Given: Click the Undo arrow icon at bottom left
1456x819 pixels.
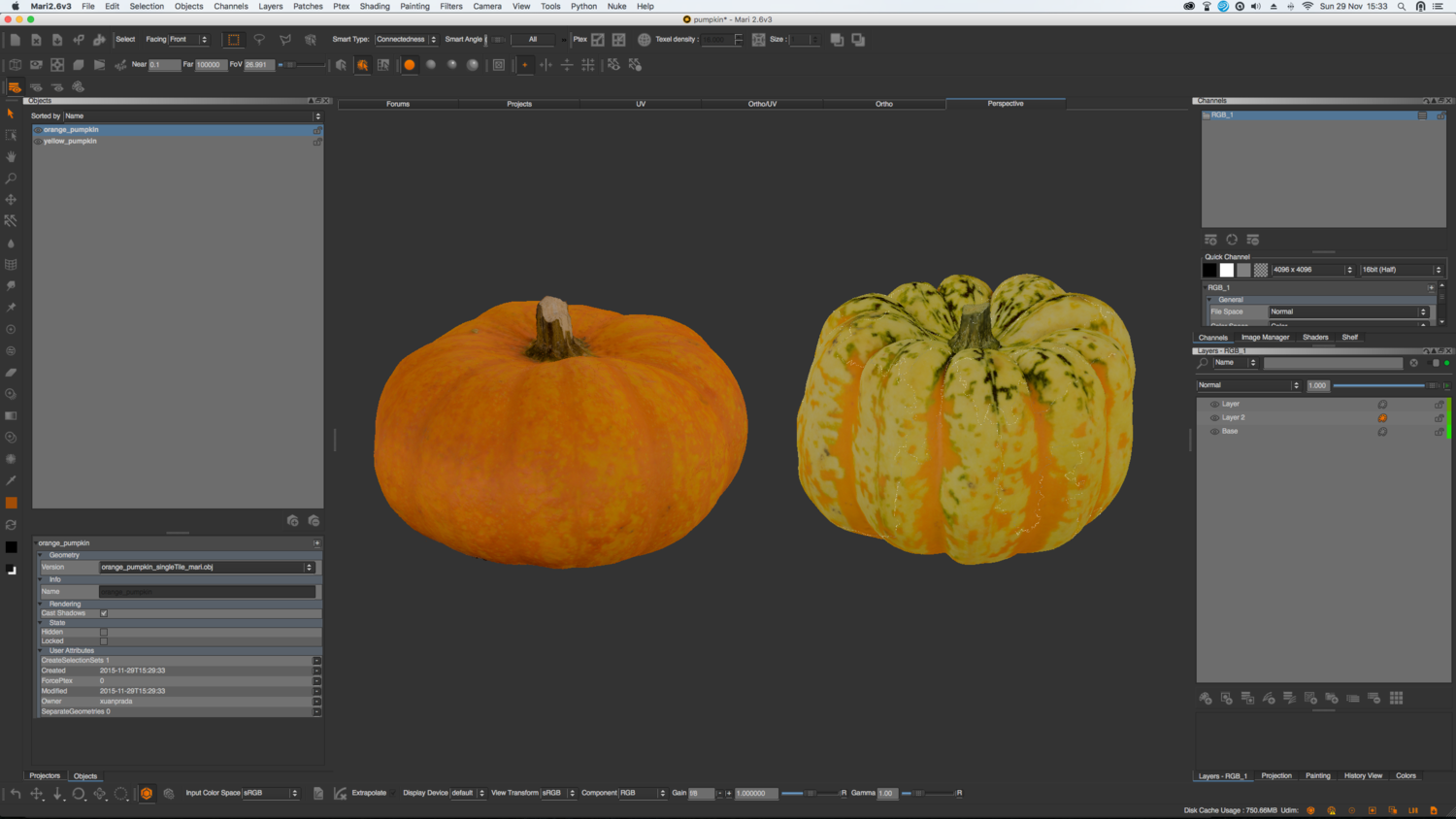Looking at the screenshot, I should (x=16, y=793).
